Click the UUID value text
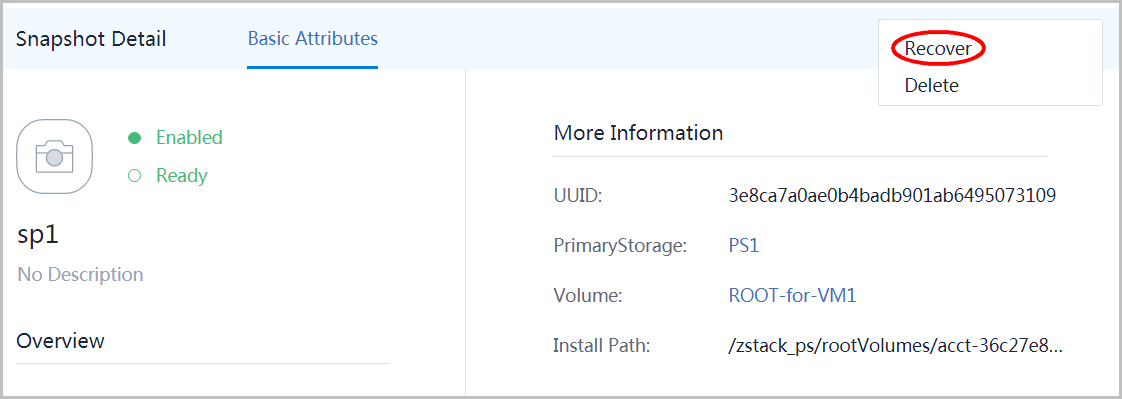This screenshot has height=399, width=1122. (892, 195)
